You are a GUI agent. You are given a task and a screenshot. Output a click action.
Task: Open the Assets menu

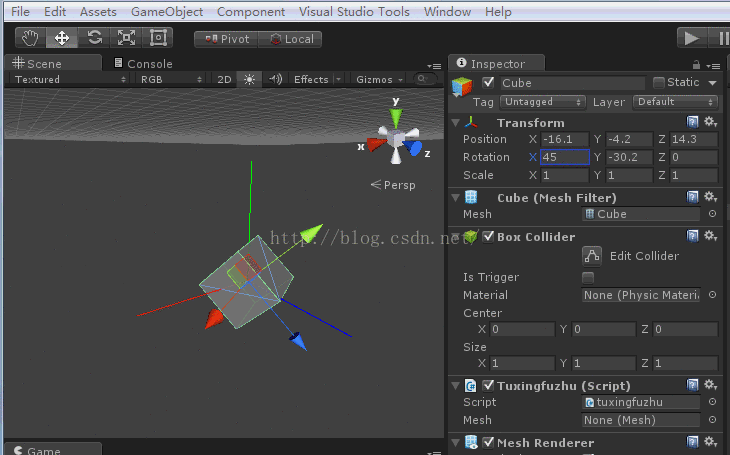[x=98, y=12]
